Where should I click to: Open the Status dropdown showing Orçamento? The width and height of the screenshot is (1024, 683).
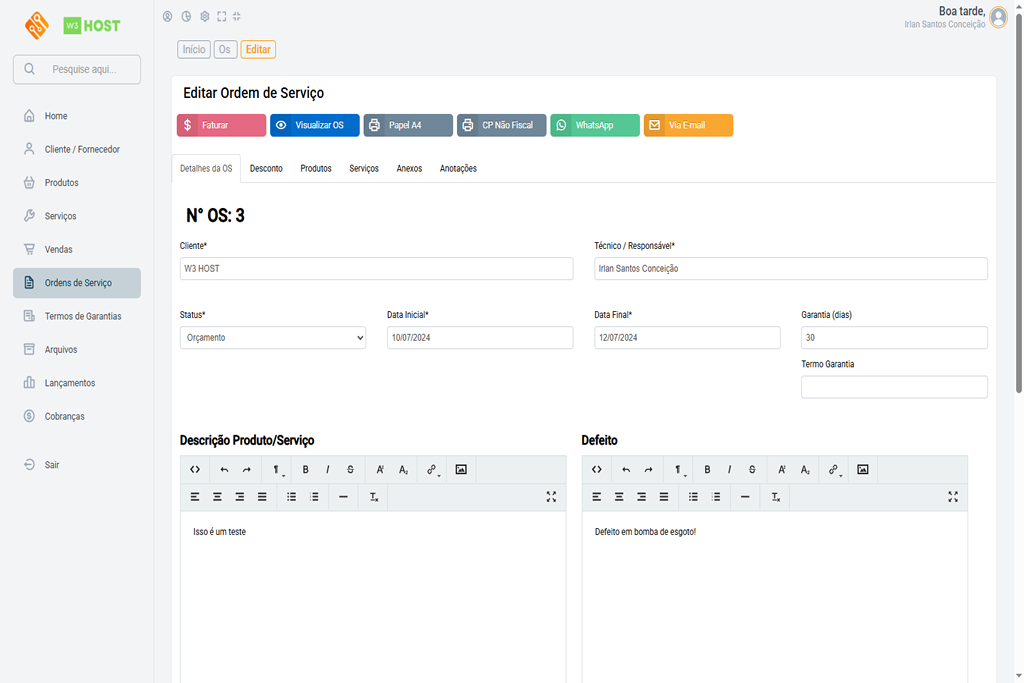click(272, 337)
